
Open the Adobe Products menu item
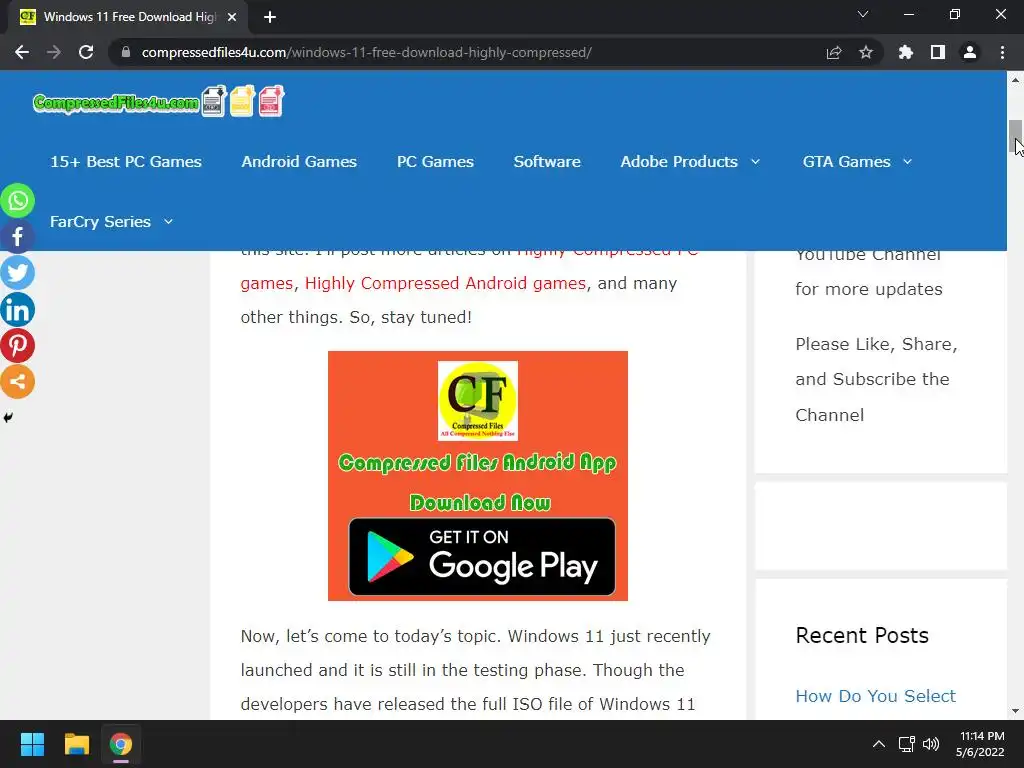[679, 161]
